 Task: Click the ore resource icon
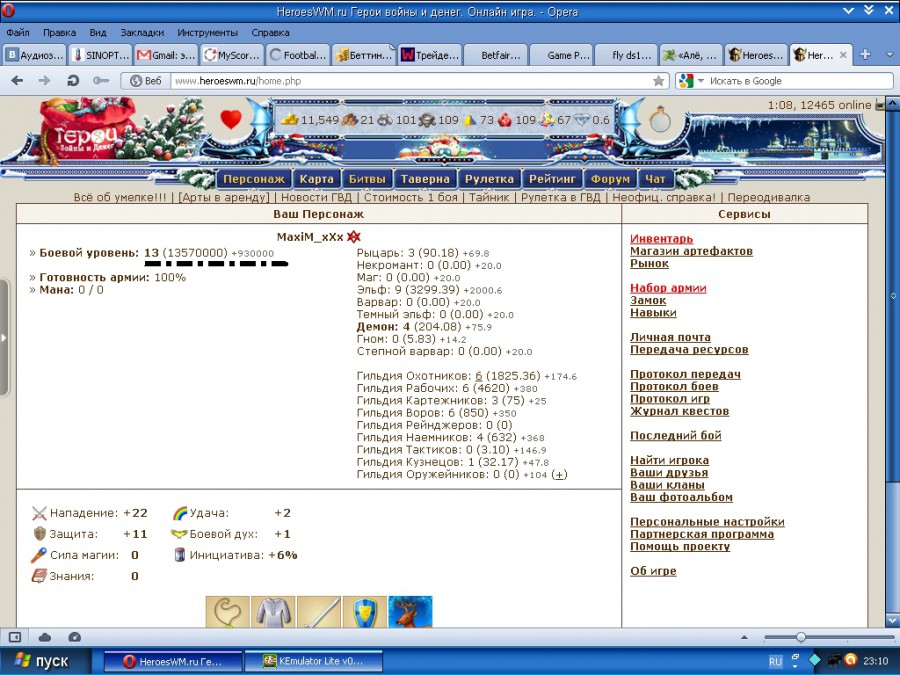tap(385, 120)
